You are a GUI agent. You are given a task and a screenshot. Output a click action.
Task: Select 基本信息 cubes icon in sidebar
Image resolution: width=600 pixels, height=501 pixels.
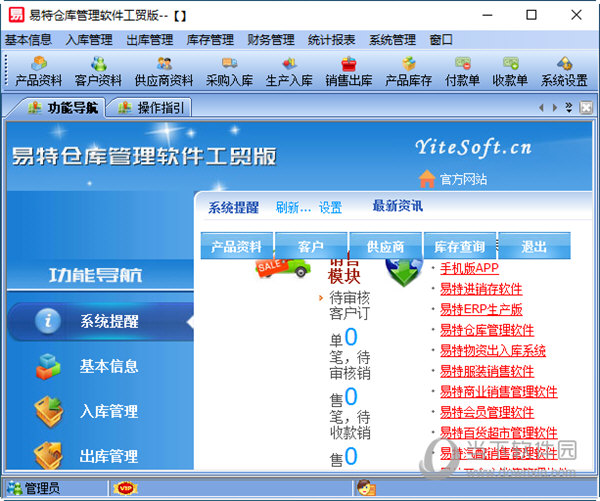pyautogui.click(x=48, y=366)
